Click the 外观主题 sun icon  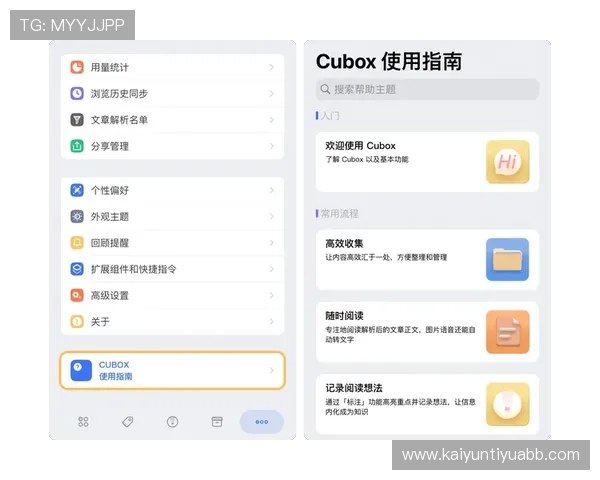[x=77, y=217]
